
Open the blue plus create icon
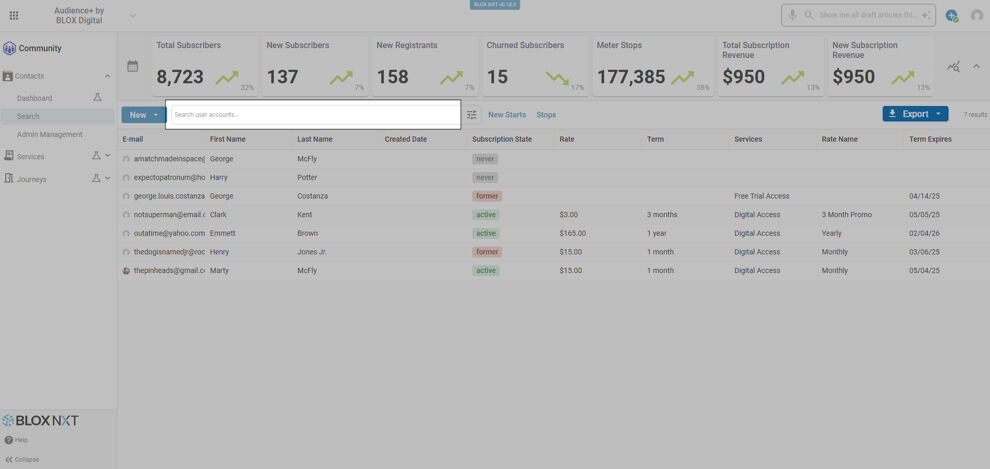point(951,16)
